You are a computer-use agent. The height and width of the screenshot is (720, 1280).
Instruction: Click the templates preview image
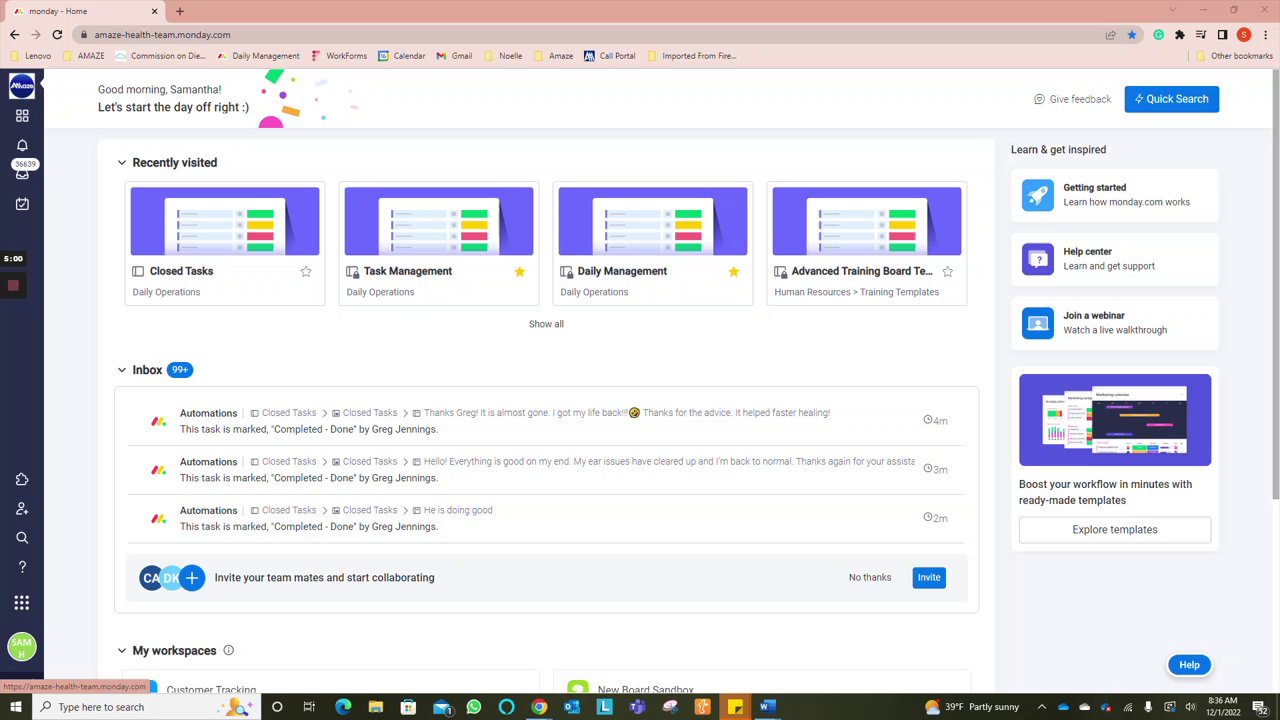[1115, 420]
